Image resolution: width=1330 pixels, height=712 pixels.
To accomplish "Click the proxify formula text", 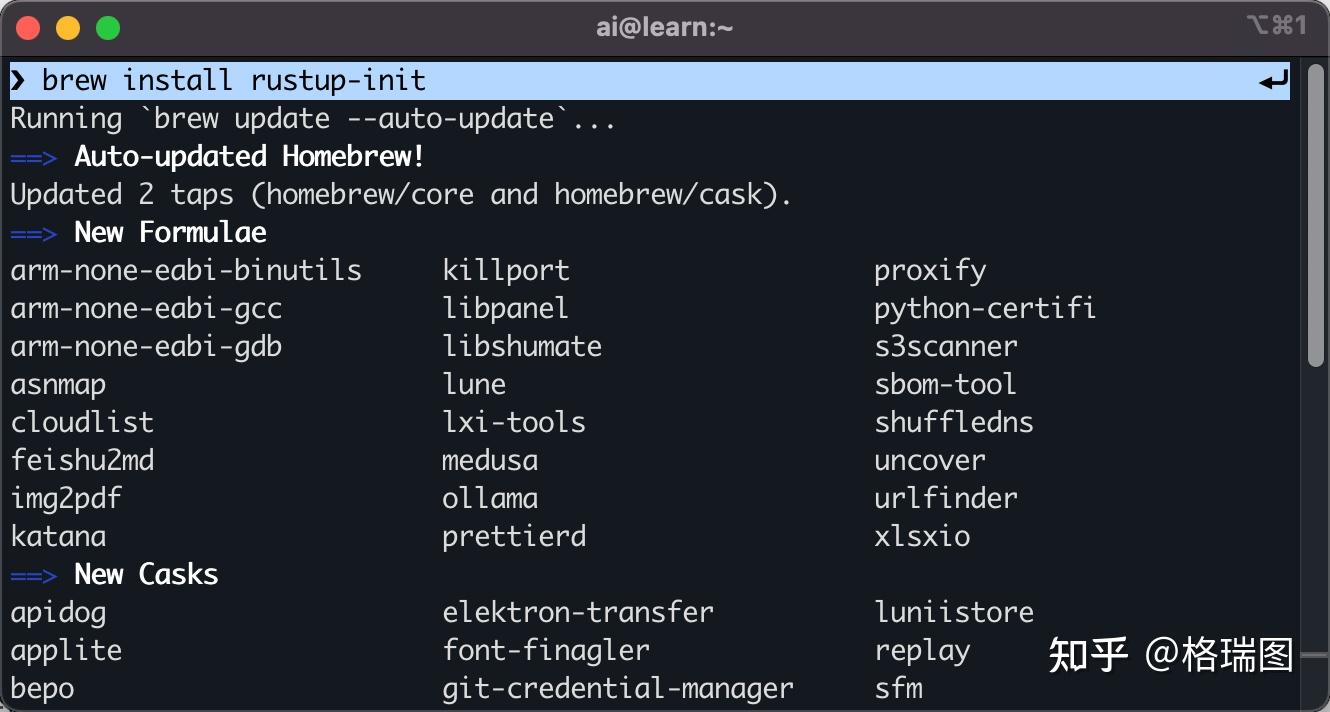I will [931, 269].
